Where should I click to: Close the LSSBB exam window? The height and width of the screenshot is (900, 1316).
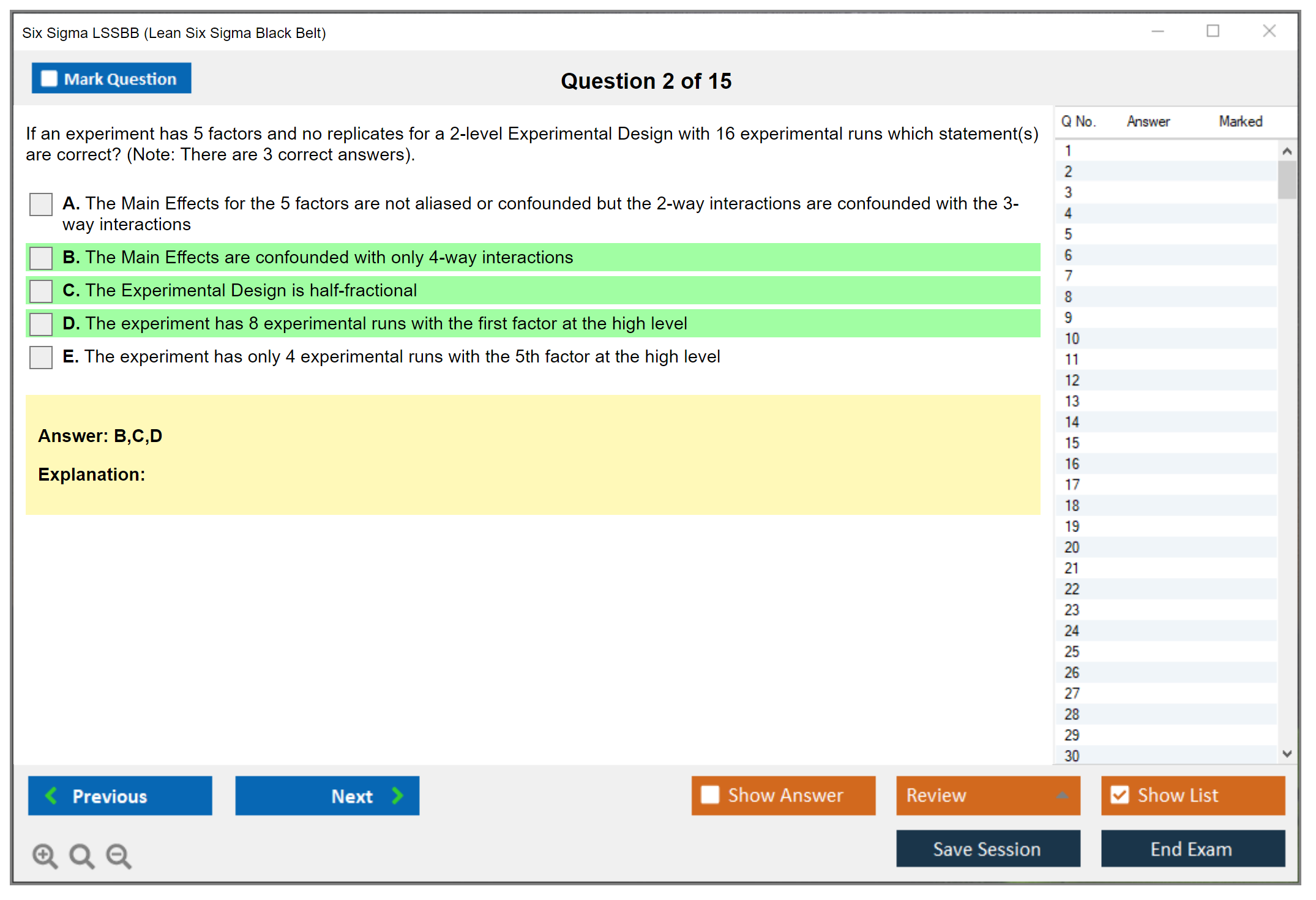pyautogui.click(x=1269, y=31)
